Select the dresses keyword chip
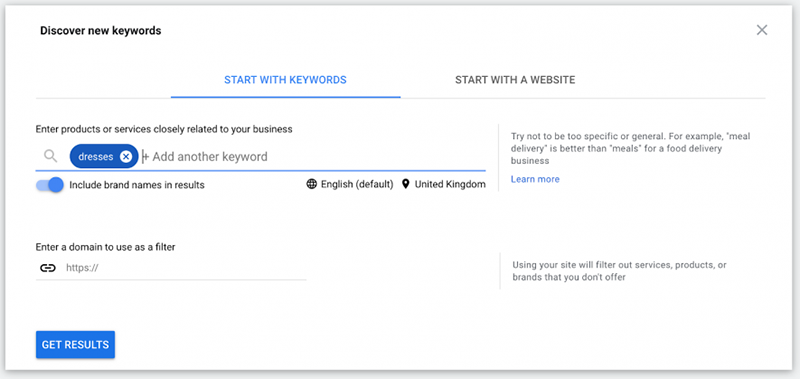This screenshot has width=800, height=379. click(x=95, y=157)
